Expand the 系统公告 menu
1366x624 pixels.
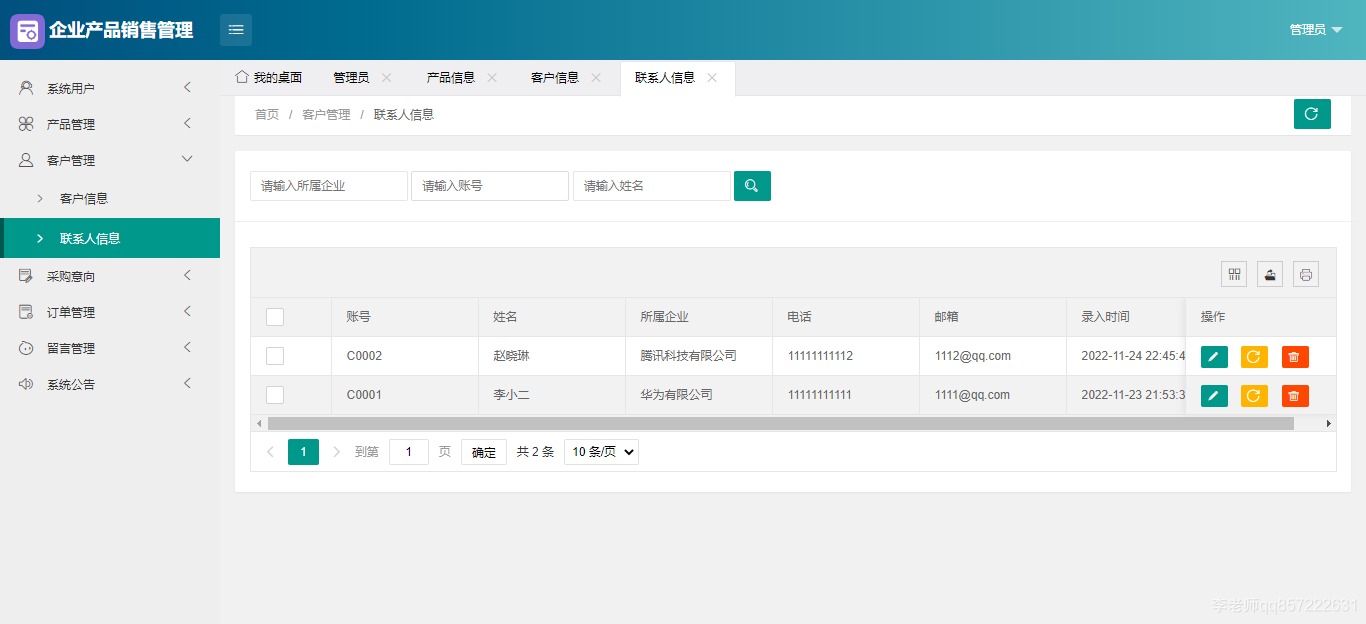click(187, 384)
